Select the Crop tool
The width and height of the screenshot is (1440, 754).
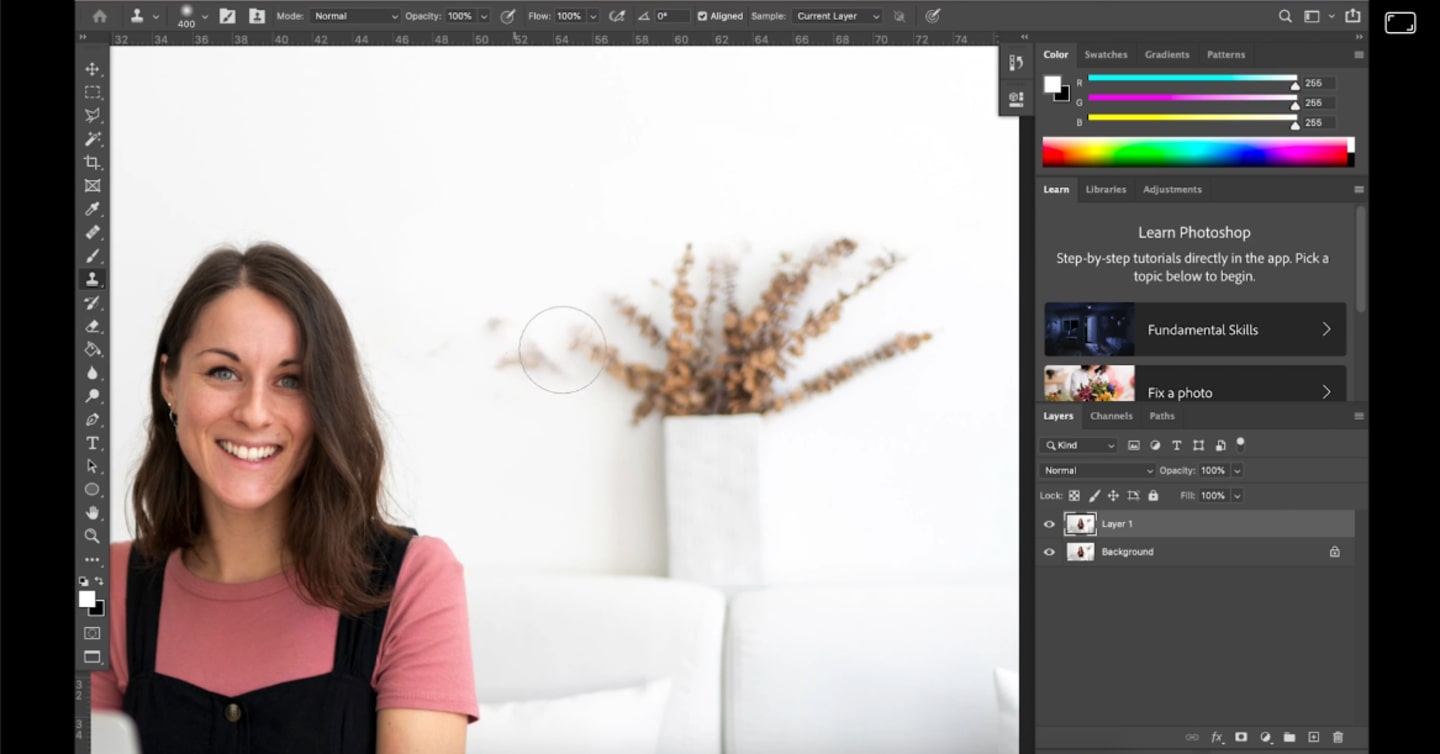[x=92, y=162]
